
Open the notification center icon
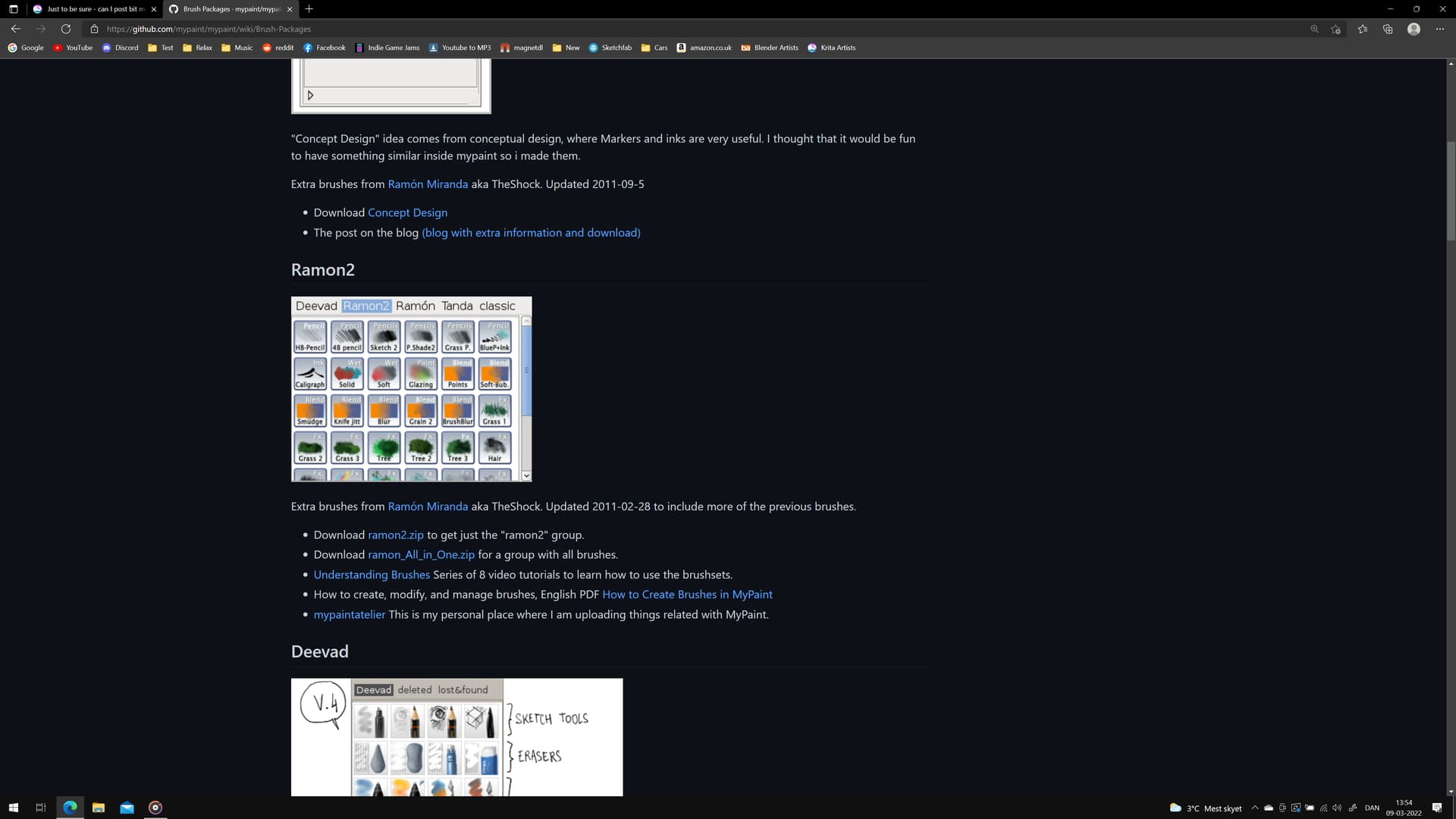coord(1437,808)
